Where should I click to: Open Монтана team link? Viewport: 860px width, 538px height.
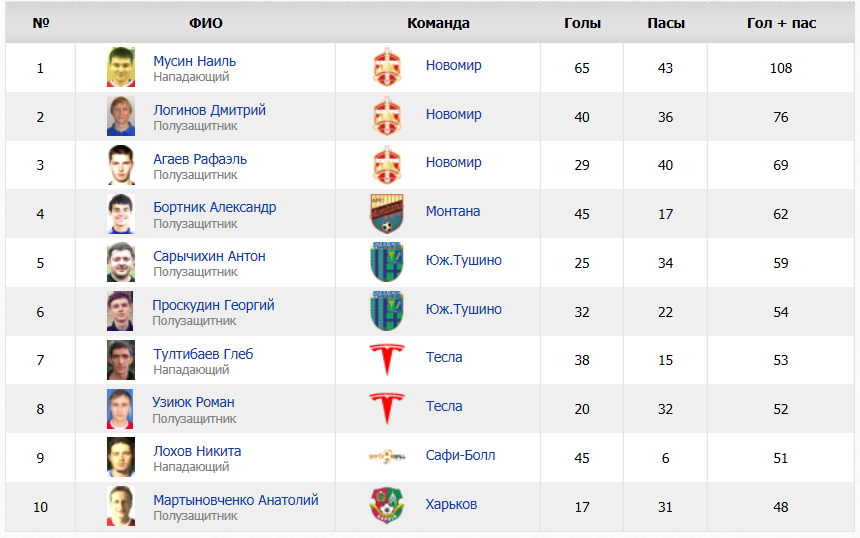tap(453, 211)
